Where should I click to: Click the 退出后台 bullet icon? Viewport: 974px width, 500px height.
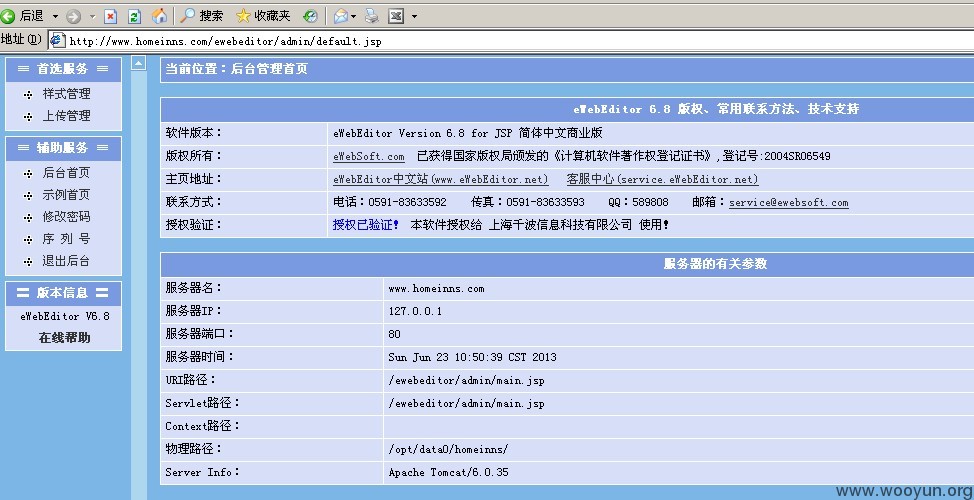tap(28, 262)
